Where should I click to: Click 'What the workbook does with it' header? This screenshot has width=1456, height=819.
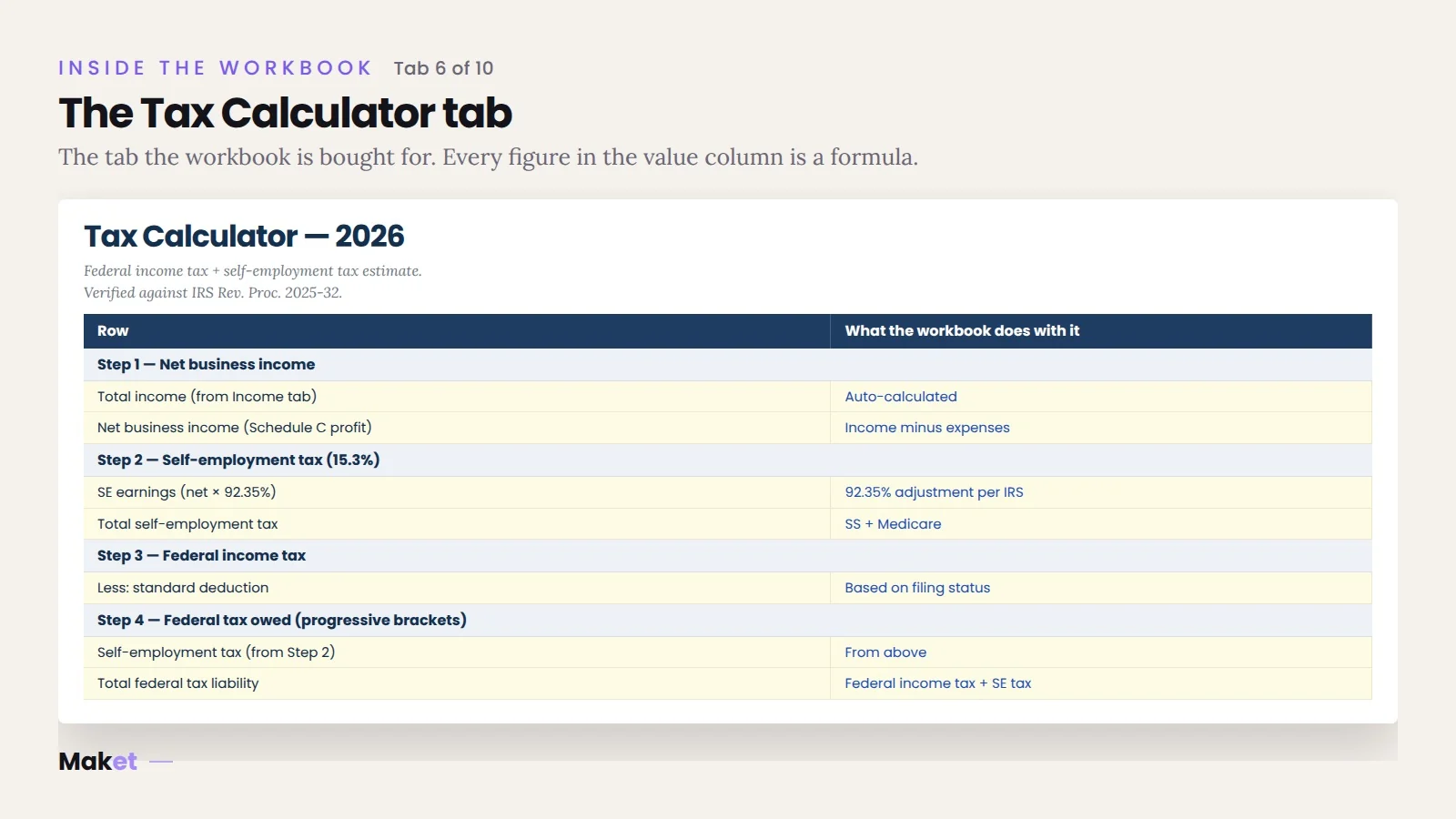(x=1101, y=331)
